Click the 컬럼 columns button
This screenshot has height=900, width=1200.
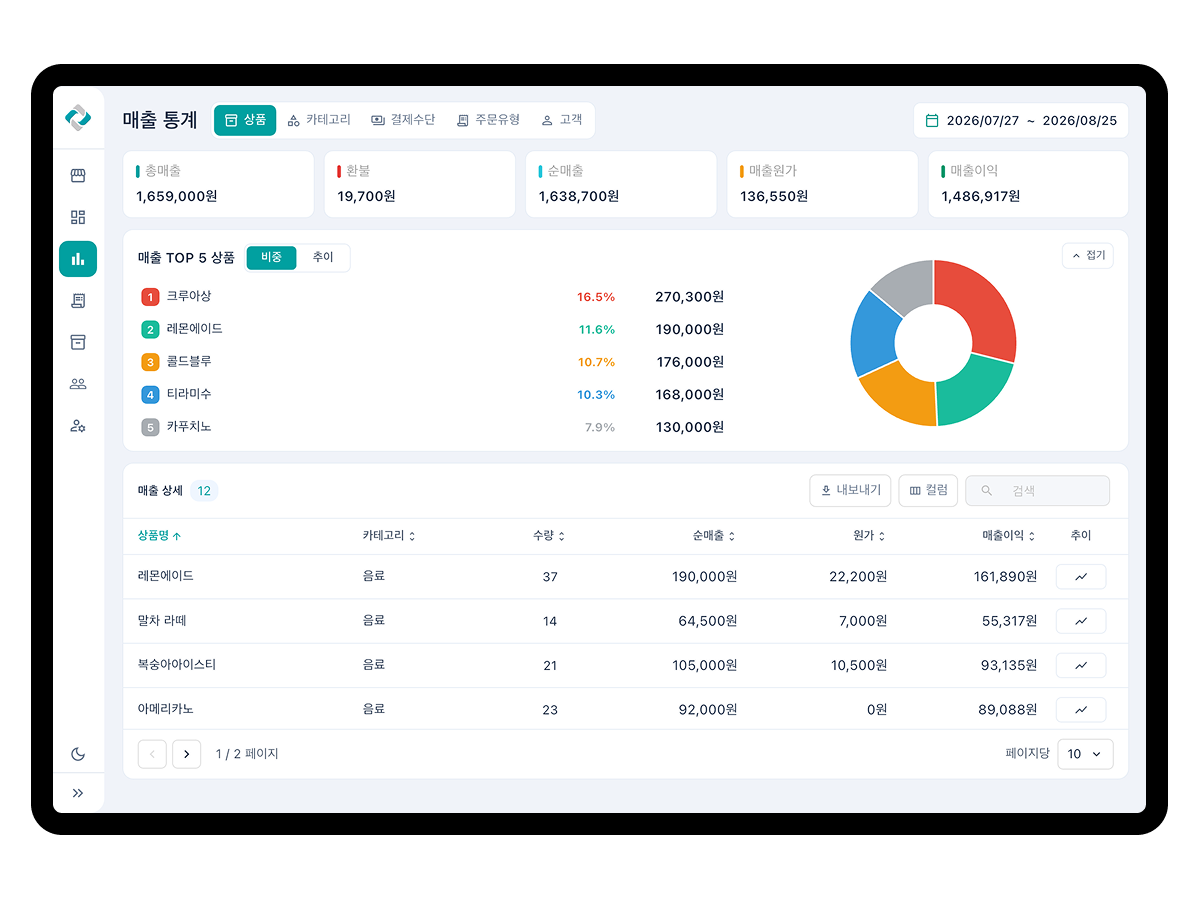[x=929, y=491]
